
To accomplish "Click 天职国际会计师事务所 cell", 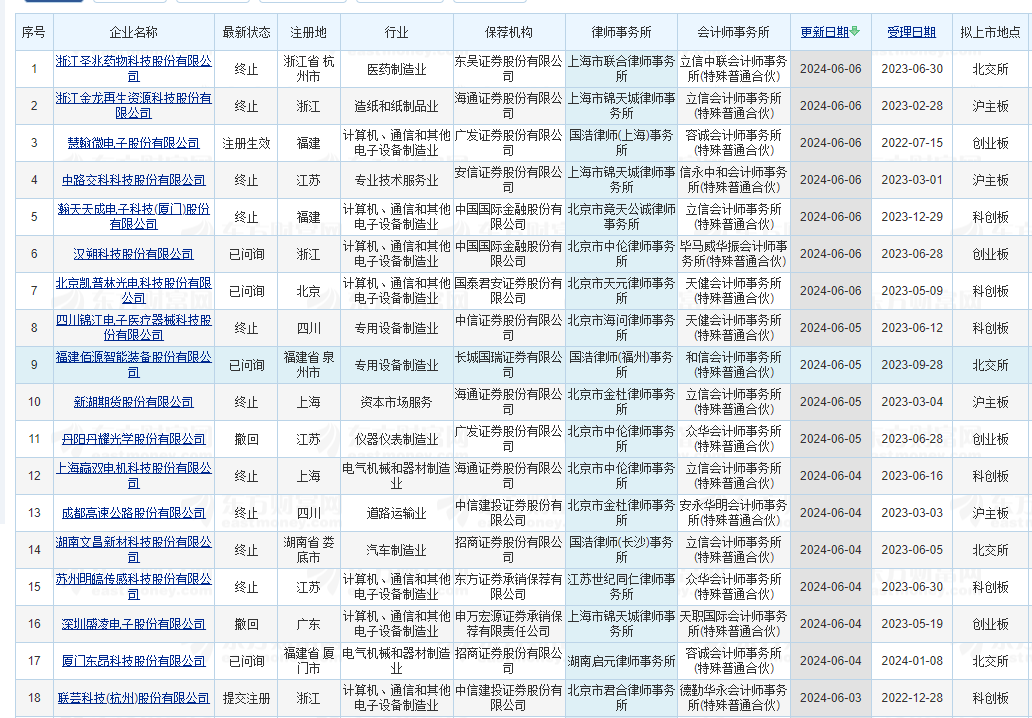I will (734, 624).
